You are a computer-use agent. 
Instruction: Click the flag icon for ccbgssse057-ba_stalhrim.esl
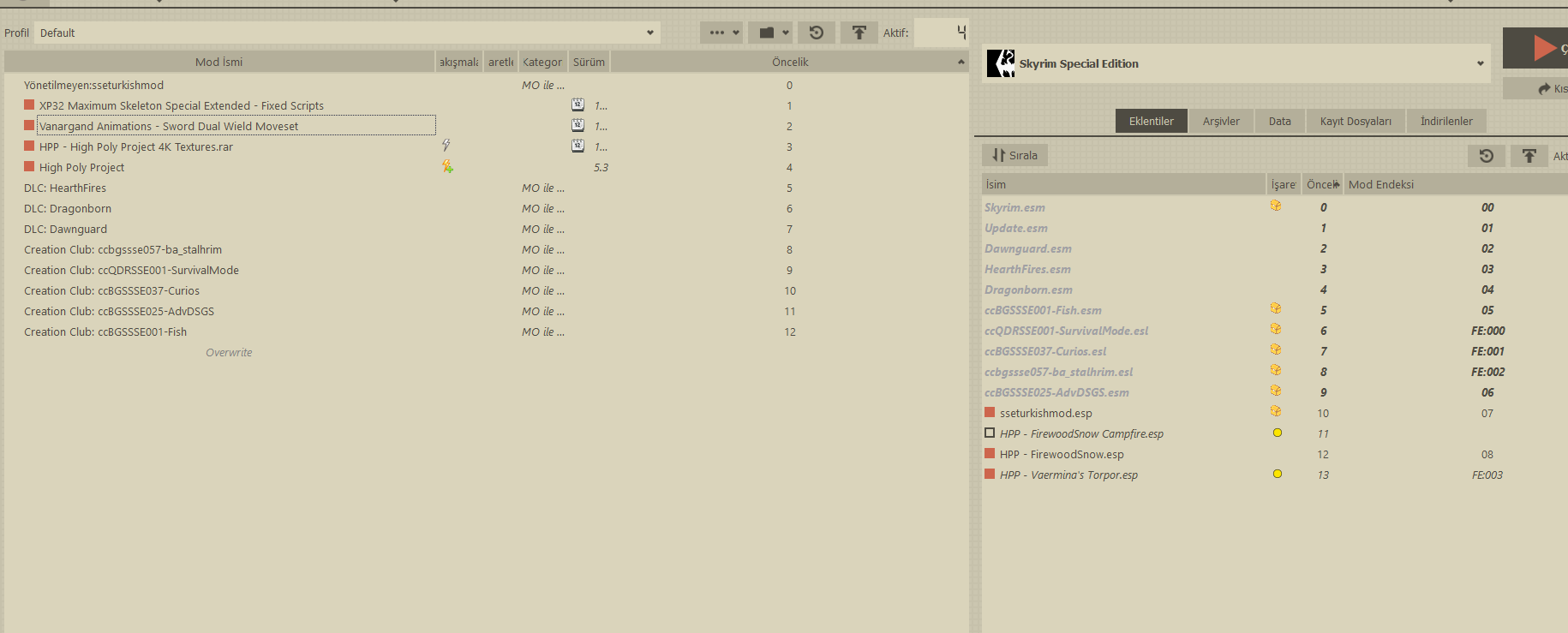tap(1276, 370)
